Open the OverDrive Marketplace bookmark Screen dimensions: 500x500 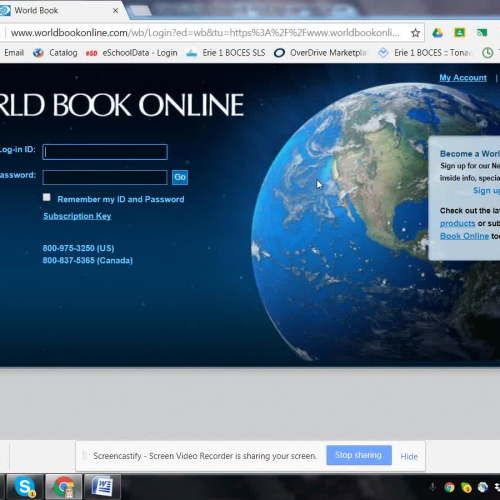coord(320,53)
